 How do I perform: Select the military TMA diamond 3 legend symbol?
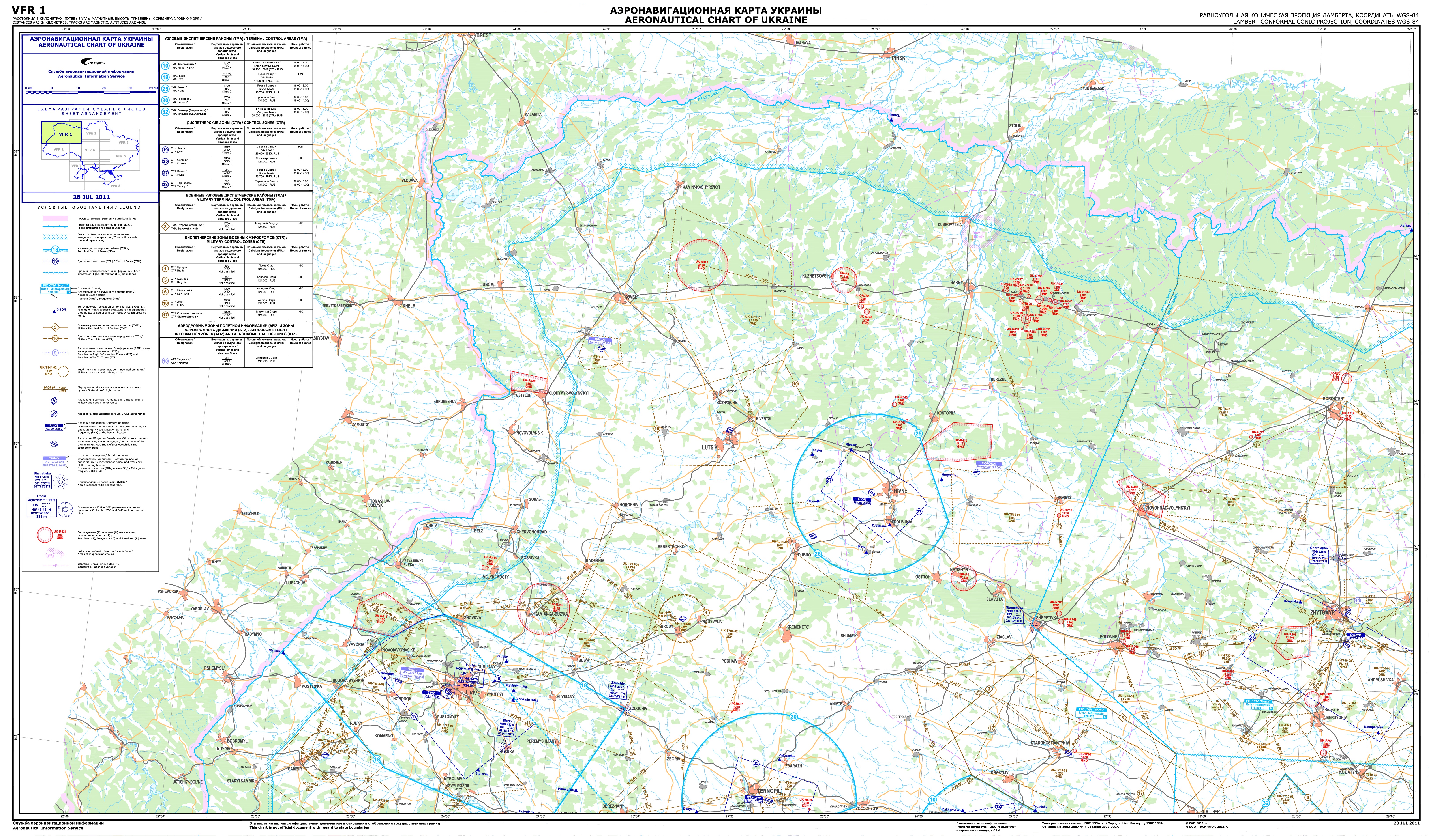click(x=55, y=327)
